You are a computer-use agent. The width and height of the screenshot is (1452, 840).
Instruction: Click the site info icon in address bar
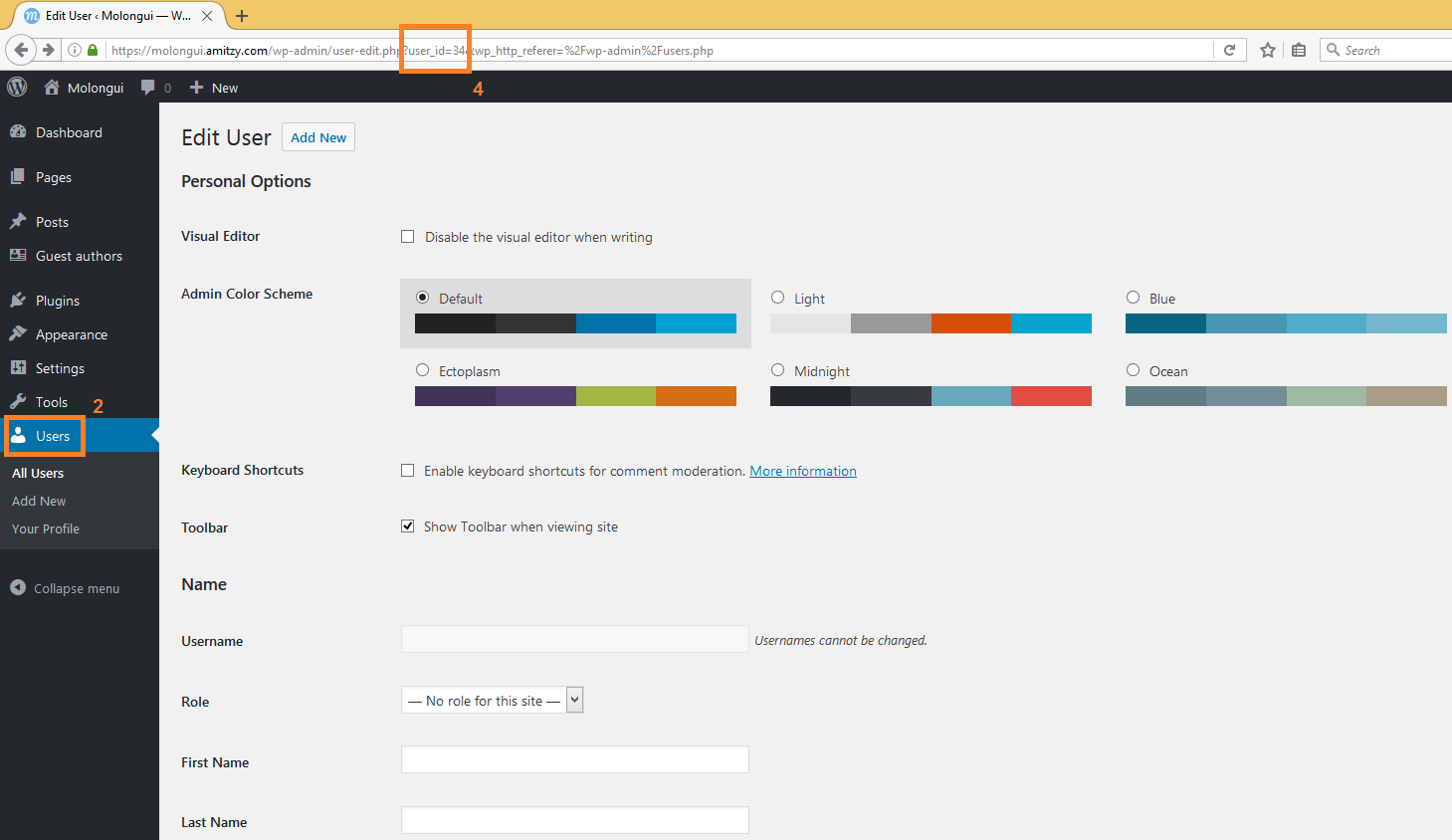pyautogui.click(x=75, y=50)
